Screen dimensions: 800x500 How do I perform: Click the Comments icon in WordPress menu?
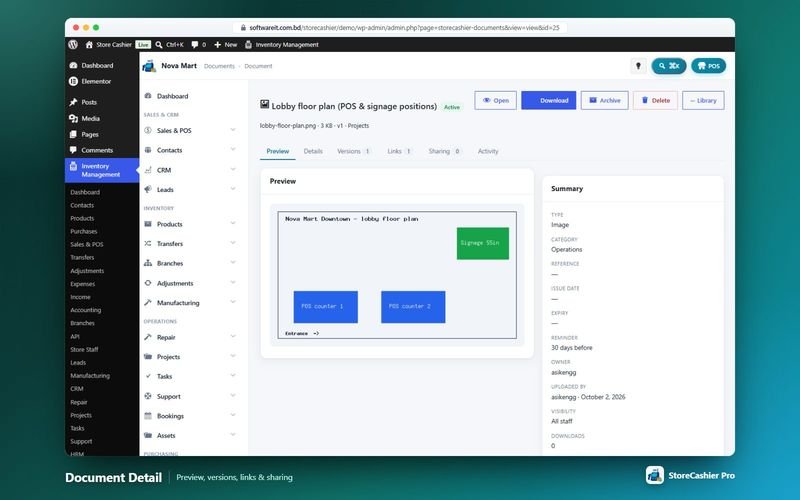(x=73, y=150)
